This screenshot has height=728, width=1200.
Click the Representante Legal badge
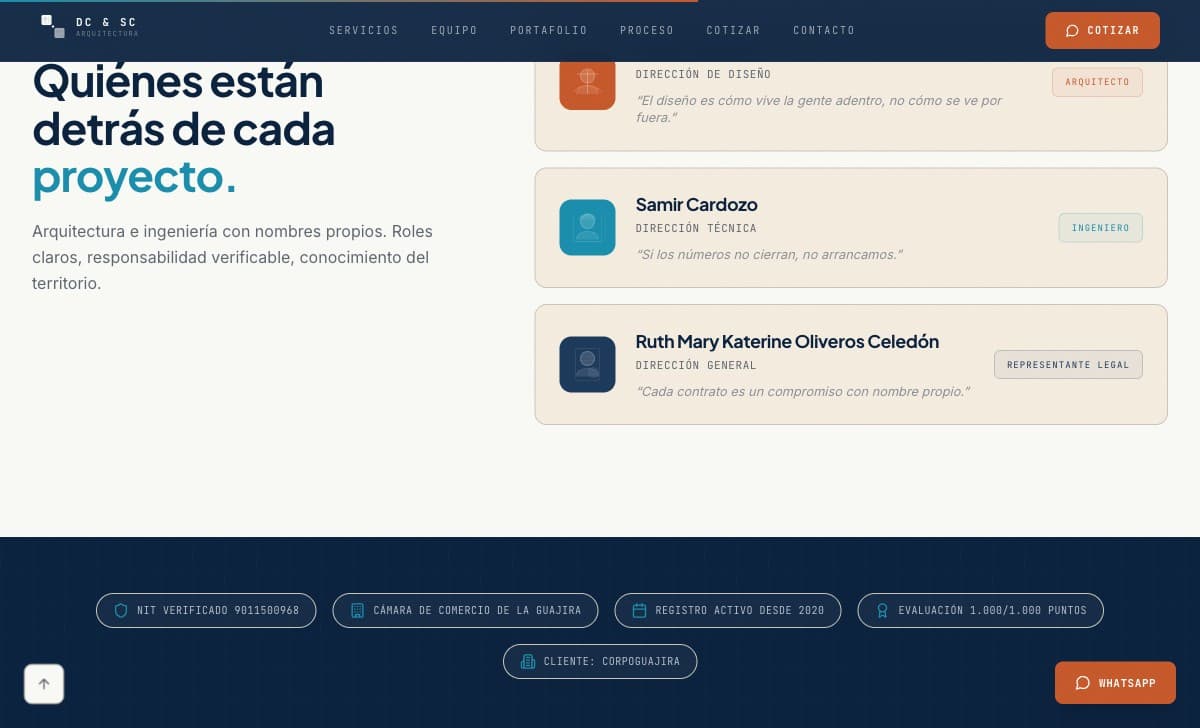[1068, 365]
